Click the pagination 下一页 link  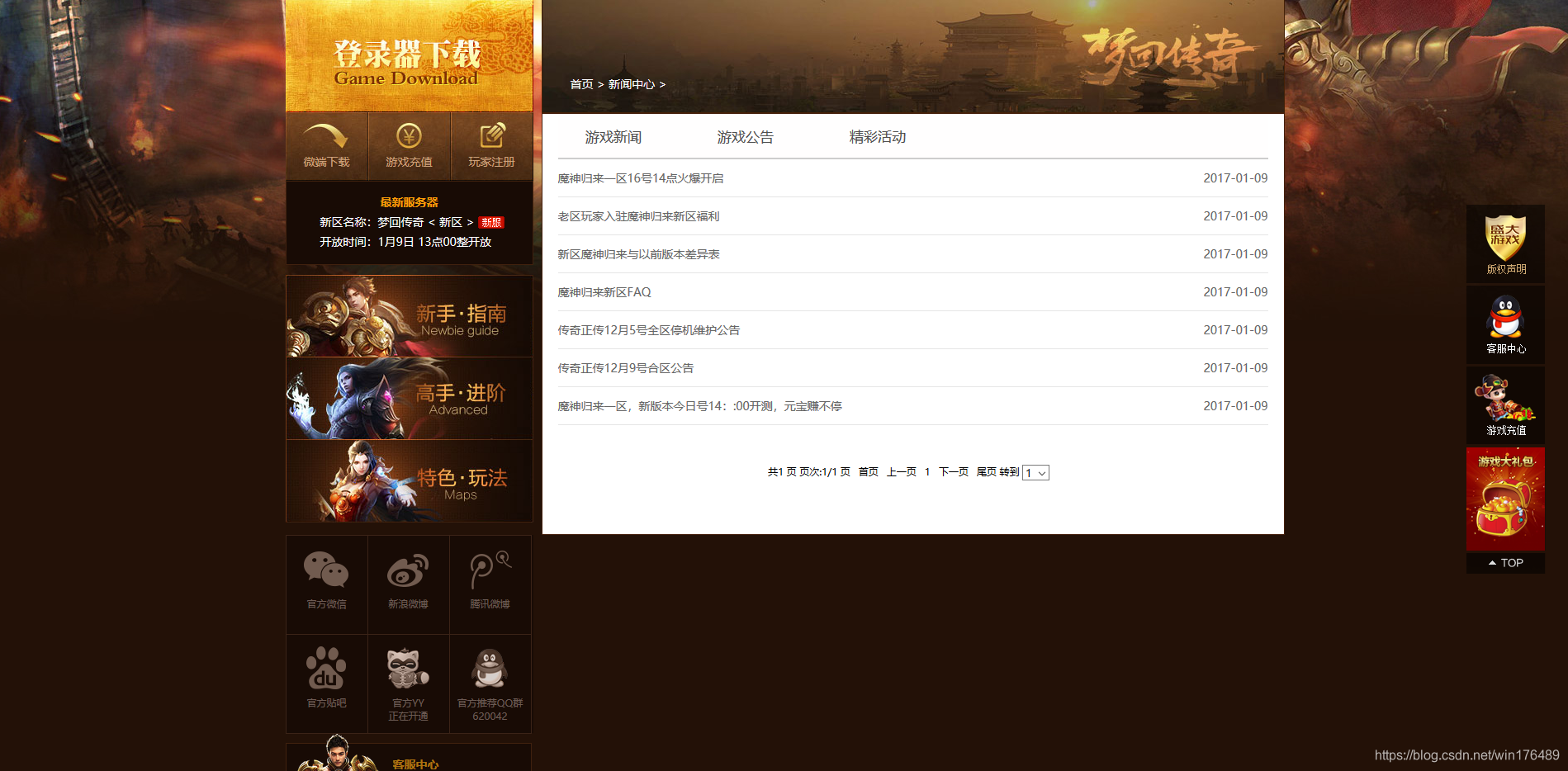pos(953,472)
